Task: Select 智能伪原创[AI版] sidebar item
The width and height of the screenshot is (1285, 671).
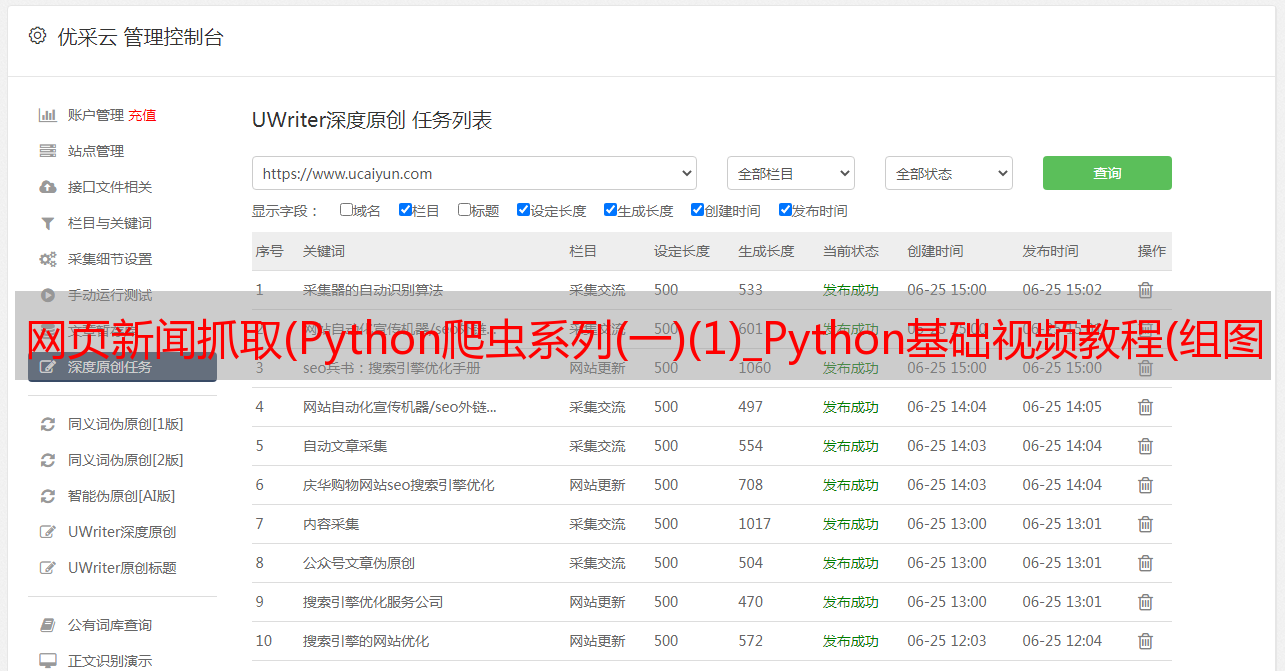Action: (121, 496)
